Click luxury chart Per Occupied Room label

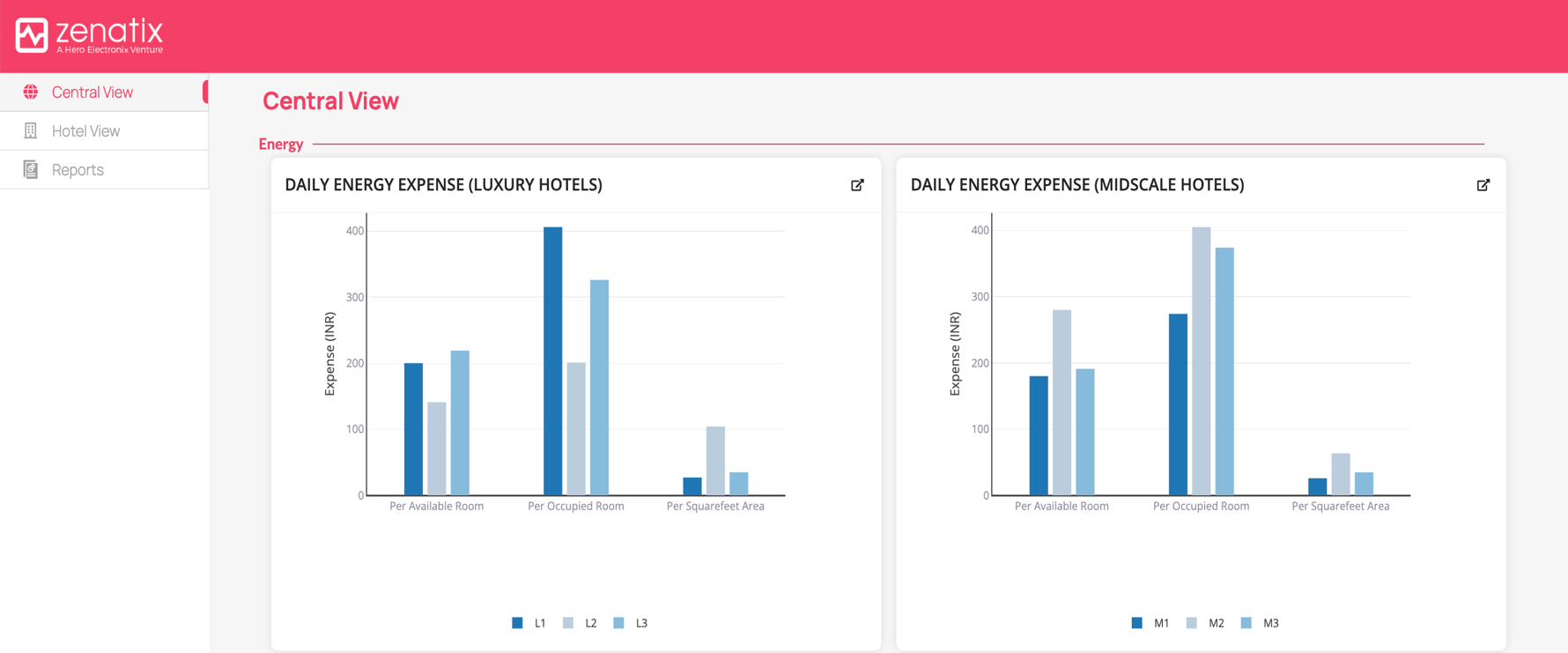576,506
